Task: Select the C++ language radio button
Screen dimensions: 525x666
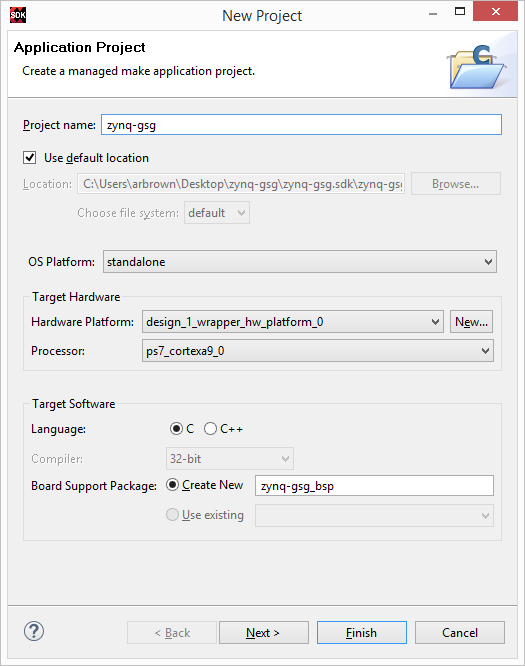Action: click(210, 429)
